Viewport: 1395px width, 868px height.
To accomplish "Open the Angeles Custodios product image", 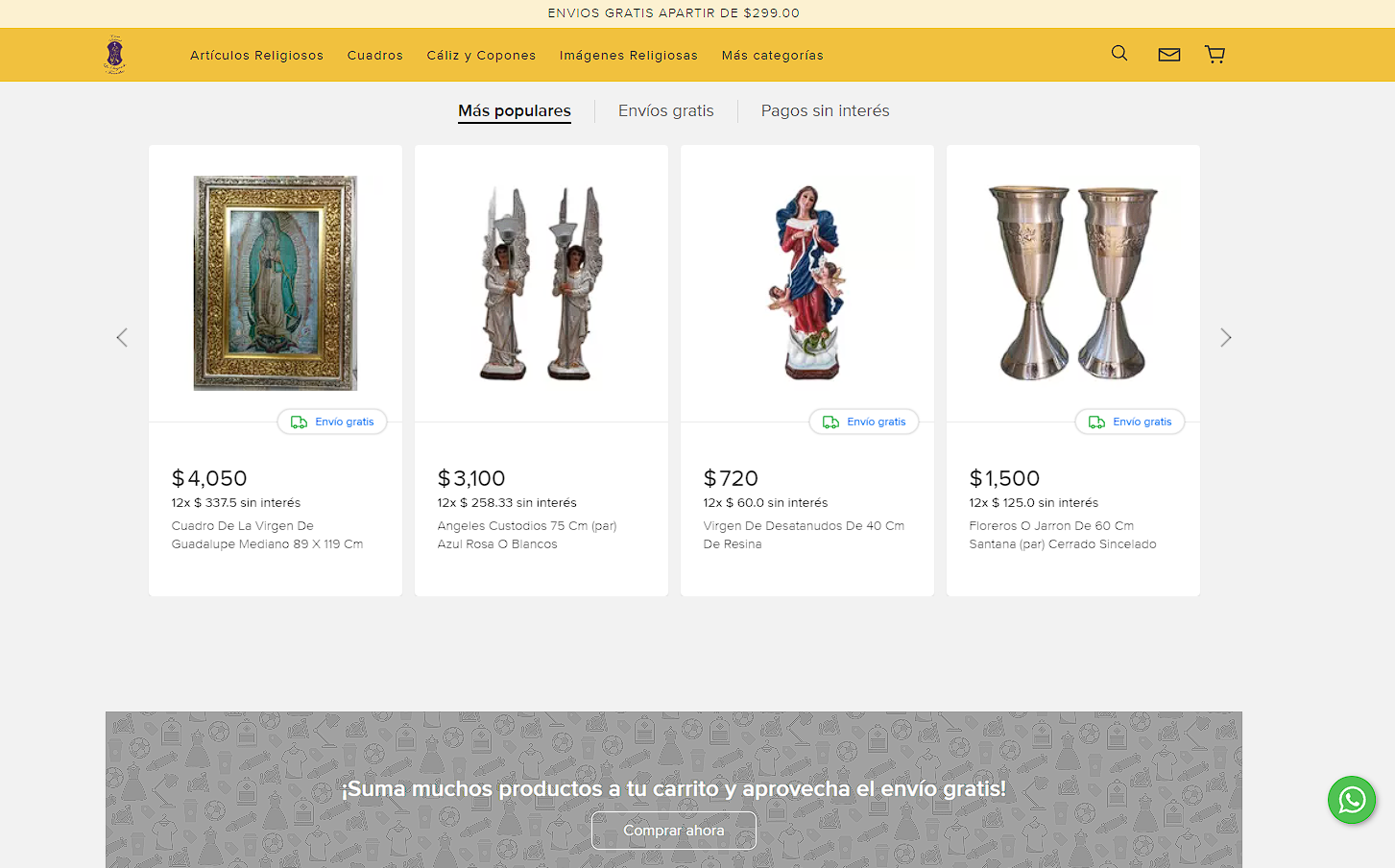I will pos(541,283).
